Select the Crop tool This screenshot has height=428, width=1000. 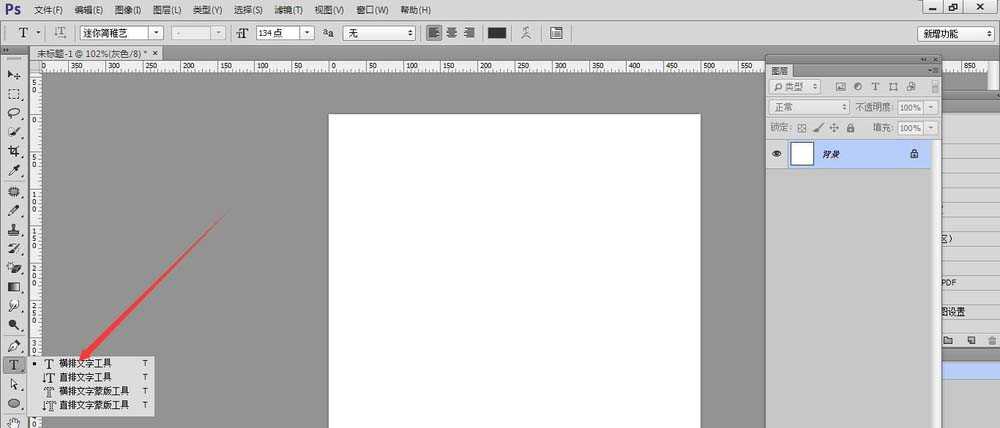[x=14, y=151]
